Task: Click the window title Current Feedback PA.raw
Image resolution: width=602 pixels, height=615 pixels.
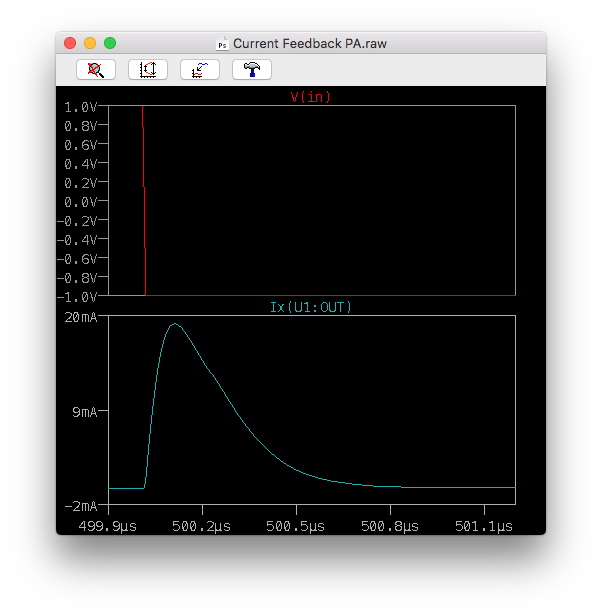Action: coord(310,44)
